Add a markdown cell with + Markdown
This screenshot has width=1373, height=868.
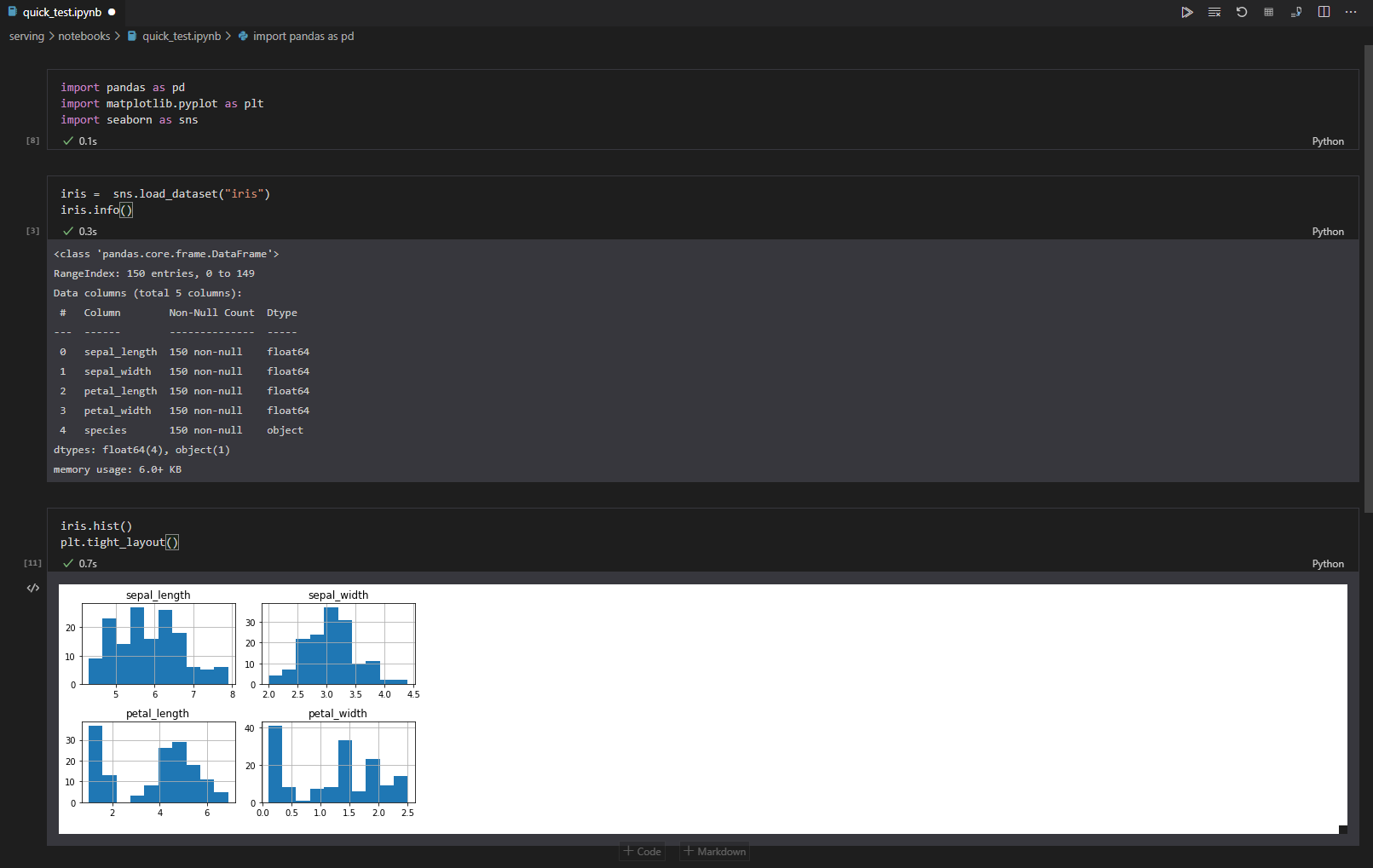tap(714, 851)
